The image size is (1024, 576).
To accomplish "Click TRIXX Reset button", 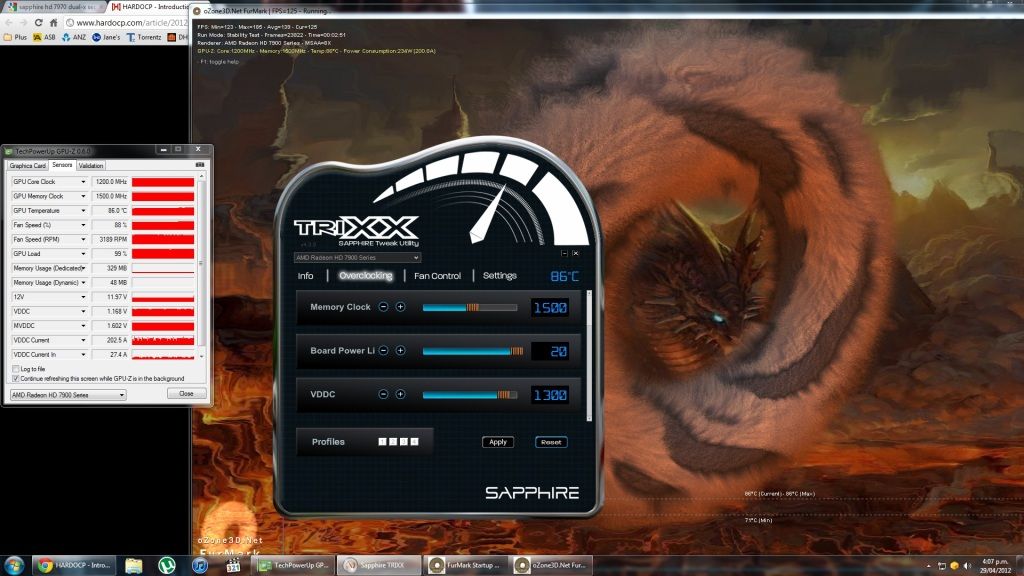I will pos(551,442).
